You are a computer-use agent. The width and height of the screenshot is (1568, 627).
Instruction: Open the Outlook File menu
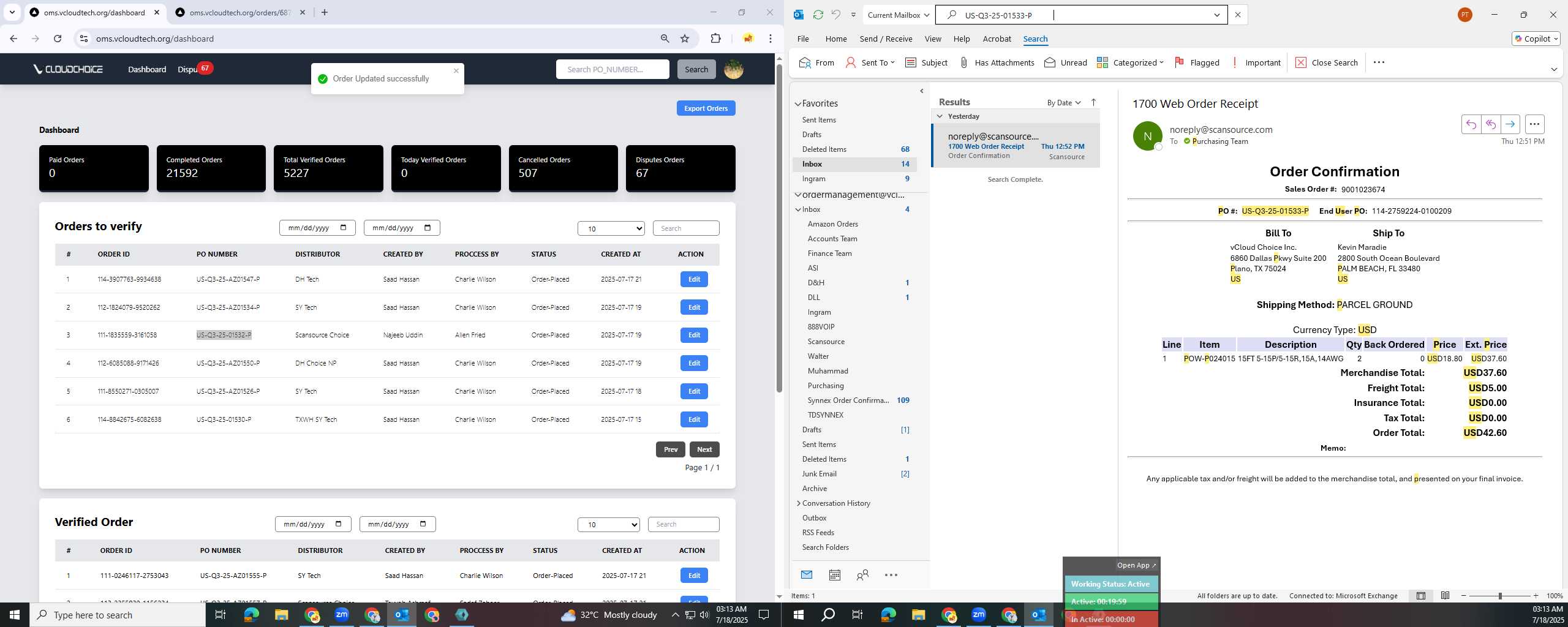[803, 39]
